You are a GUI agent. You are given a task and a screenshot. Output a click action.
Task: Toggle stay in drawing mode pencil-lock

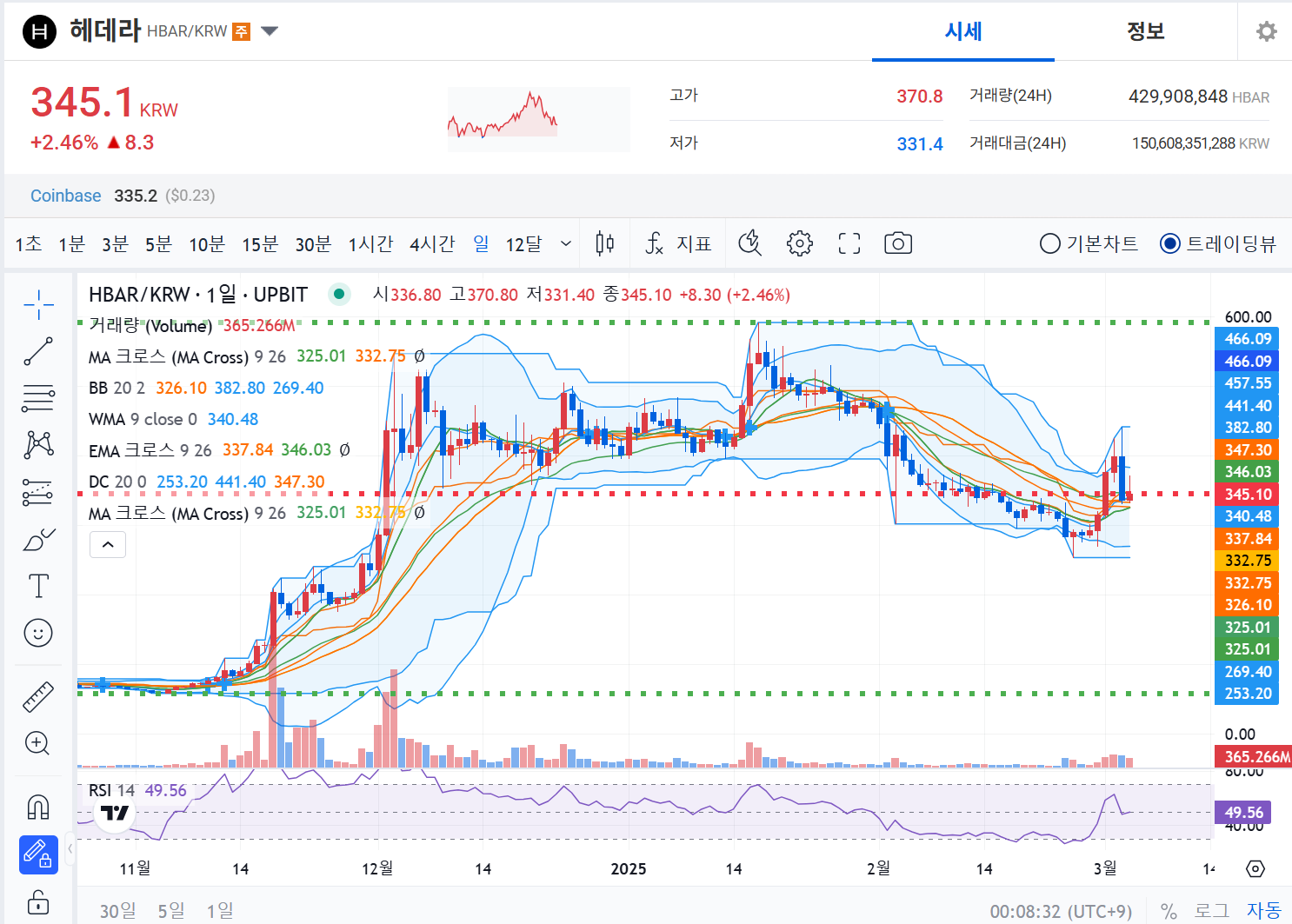click(38, 854)
